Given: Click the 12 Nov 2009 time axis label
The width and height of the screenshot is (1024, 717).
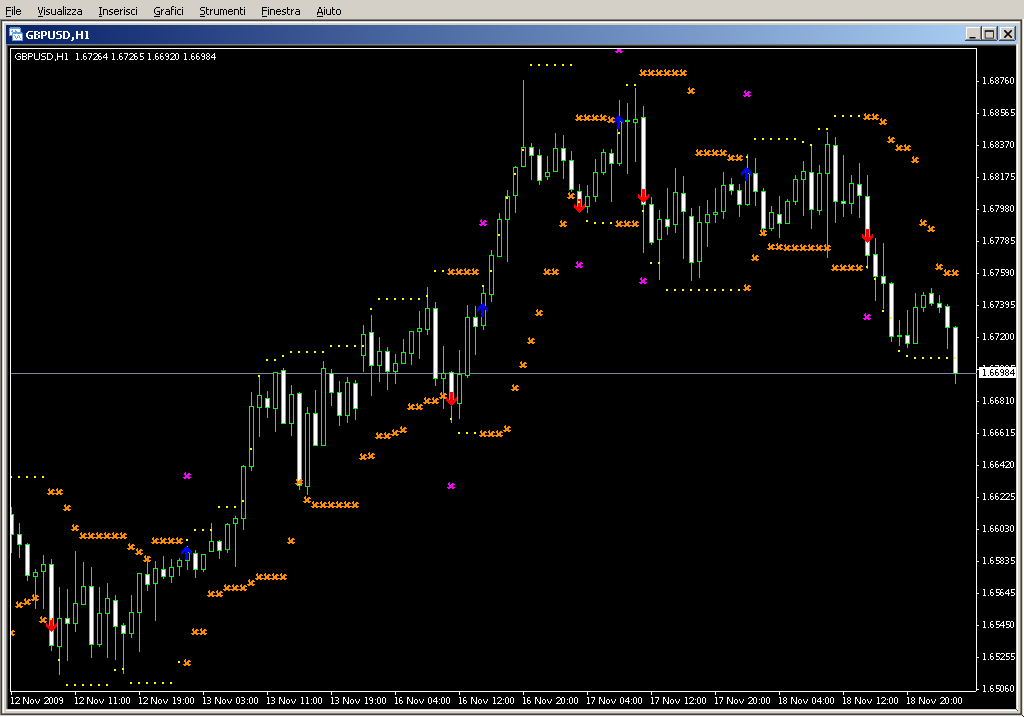Looking at the screenshot, I should pos(37,701).
